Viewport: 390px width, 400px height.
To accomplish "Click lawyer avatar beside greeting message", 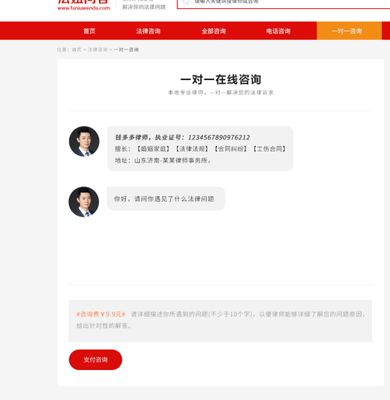I will click(x=84, y=202).
